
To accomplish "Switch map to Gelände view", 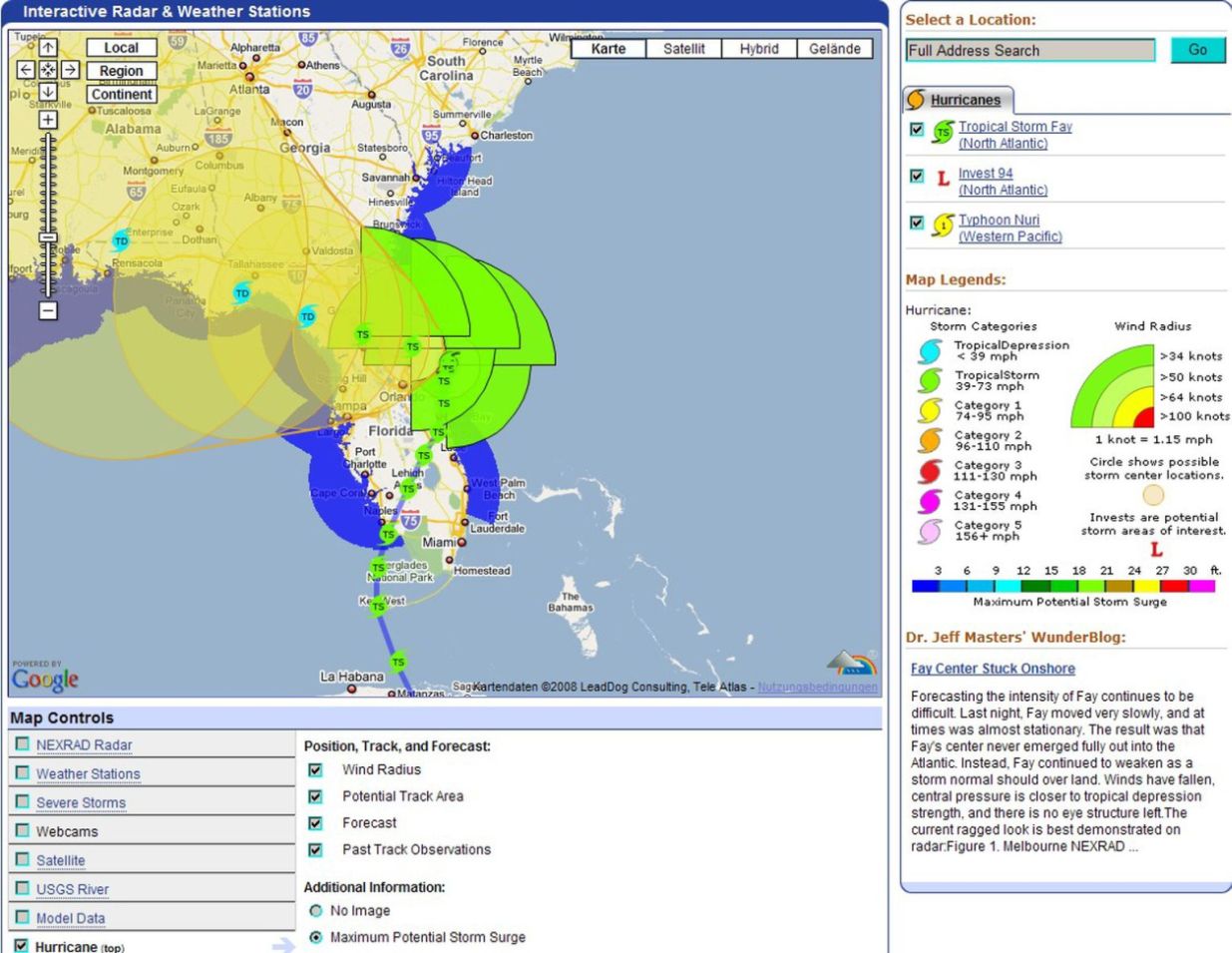I will tap(835, 48).
